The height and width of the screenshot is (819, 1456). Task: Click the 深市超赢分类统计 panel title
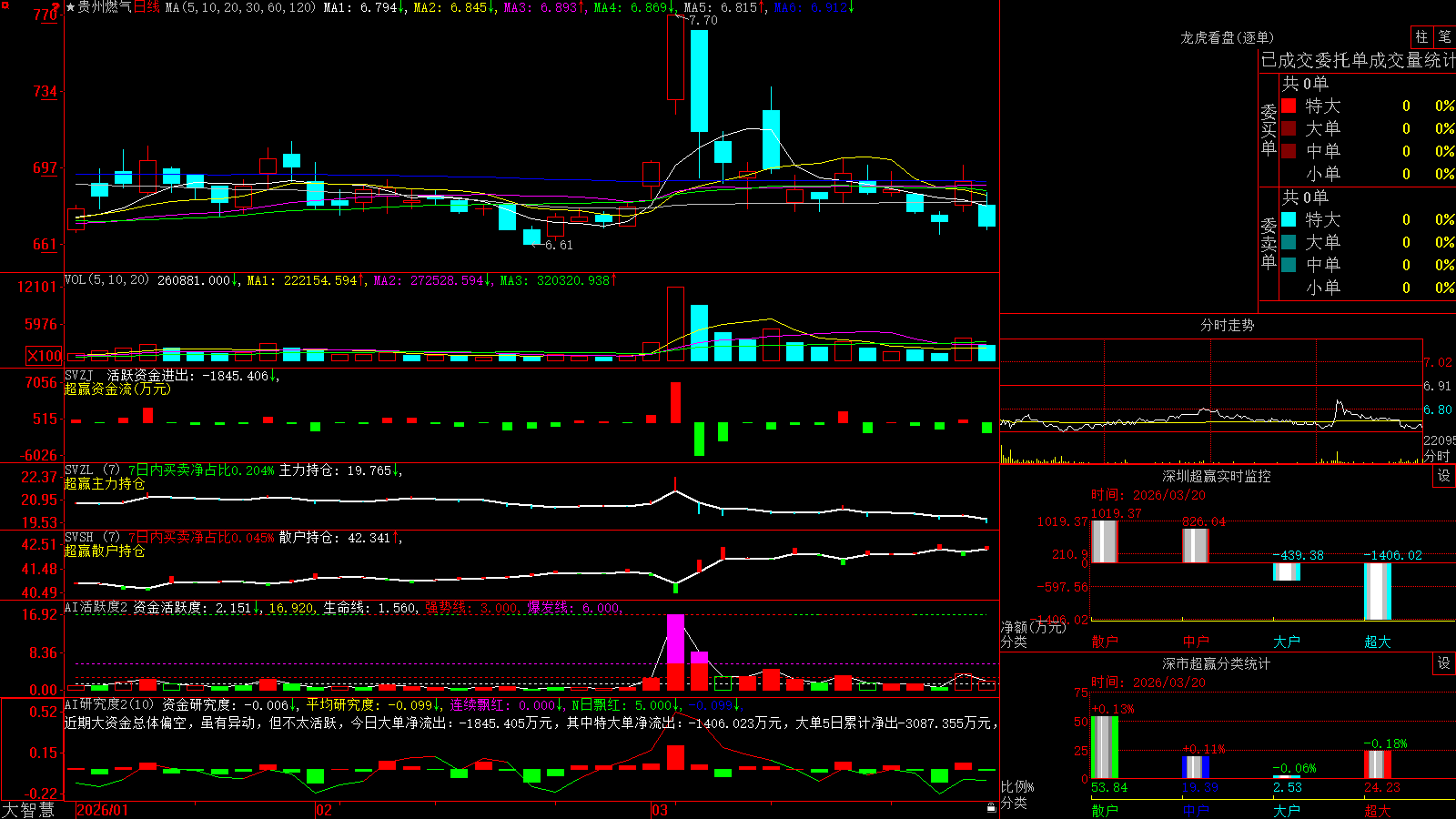[x=1217, y=663]
